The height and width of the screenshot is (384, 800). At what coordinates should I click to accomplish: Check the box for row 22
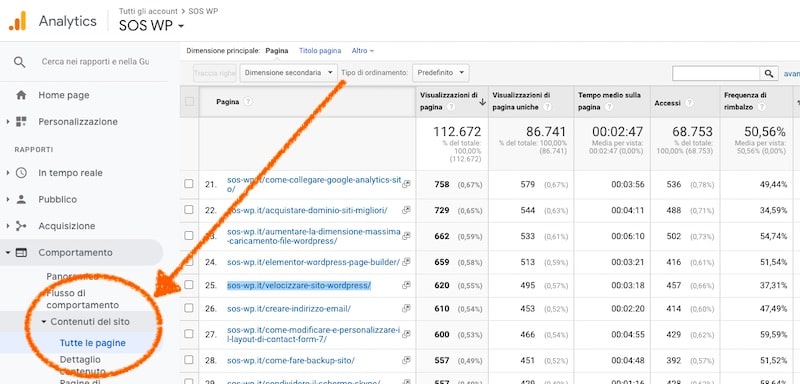(x=189, y=210)
